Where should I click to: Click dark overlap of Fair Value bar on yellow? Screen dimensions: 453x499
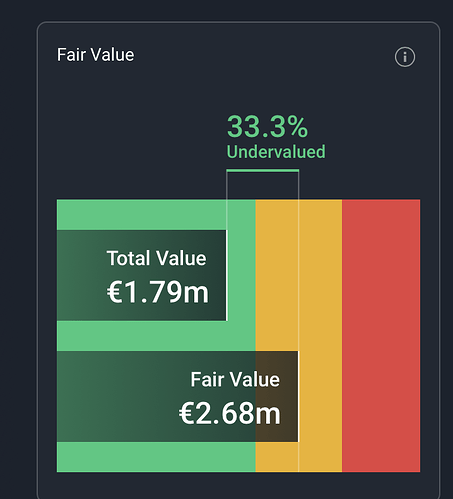[277, 396]
